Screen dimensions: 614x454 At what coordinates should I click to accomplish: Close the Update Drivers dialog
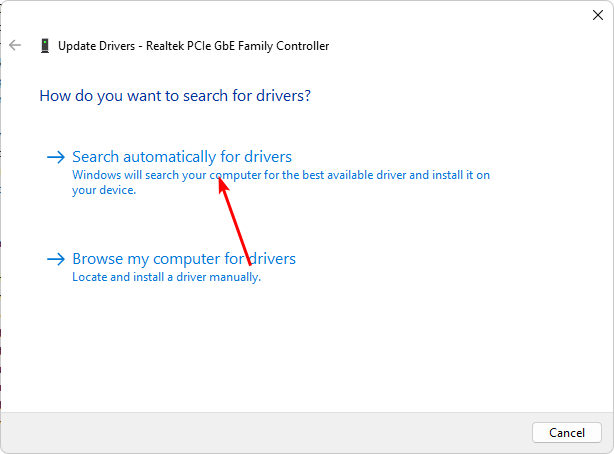[598, 15]
